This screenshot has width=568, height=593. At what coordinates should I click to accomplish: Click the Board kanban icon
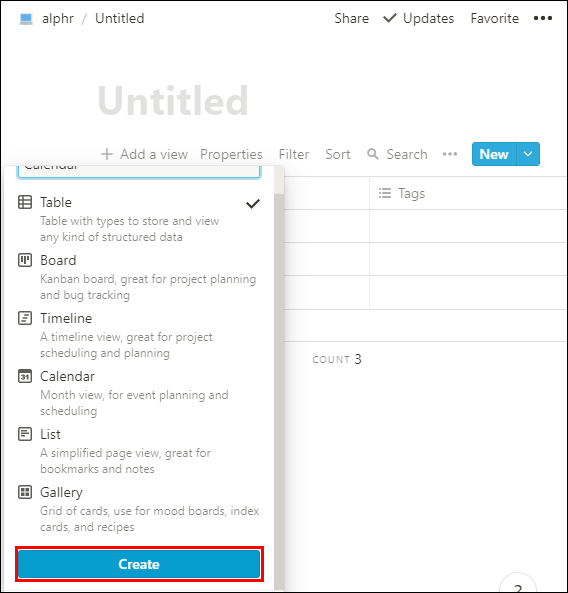[x=25, y=260]
